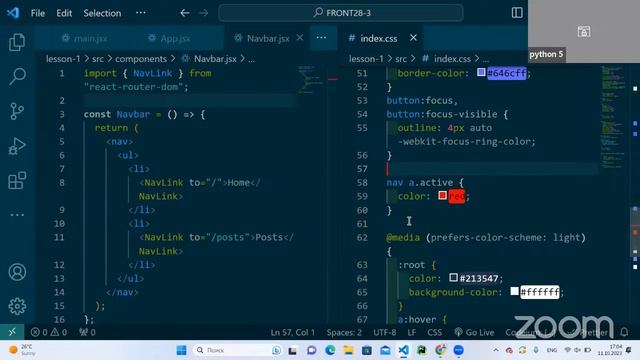Open the File menu
This screenshot has width=640, height=360.
click(38, 13)
